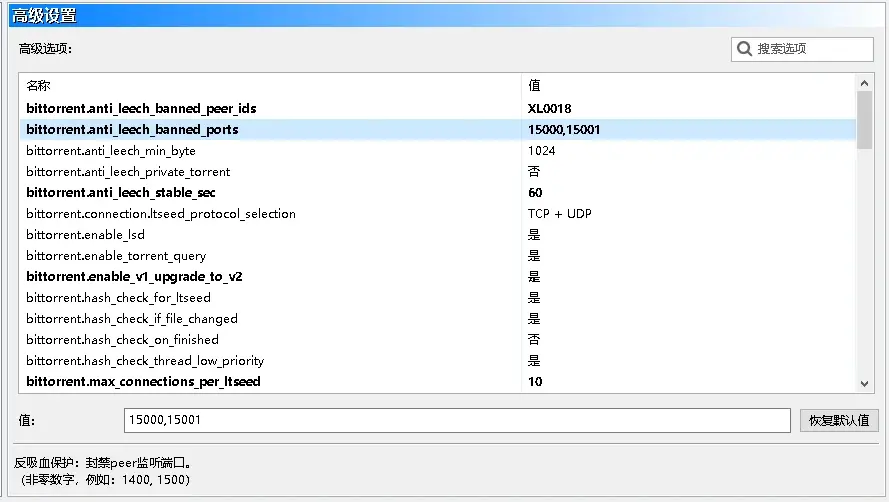Type in the 搜索选项 search box

coord(810,49)
